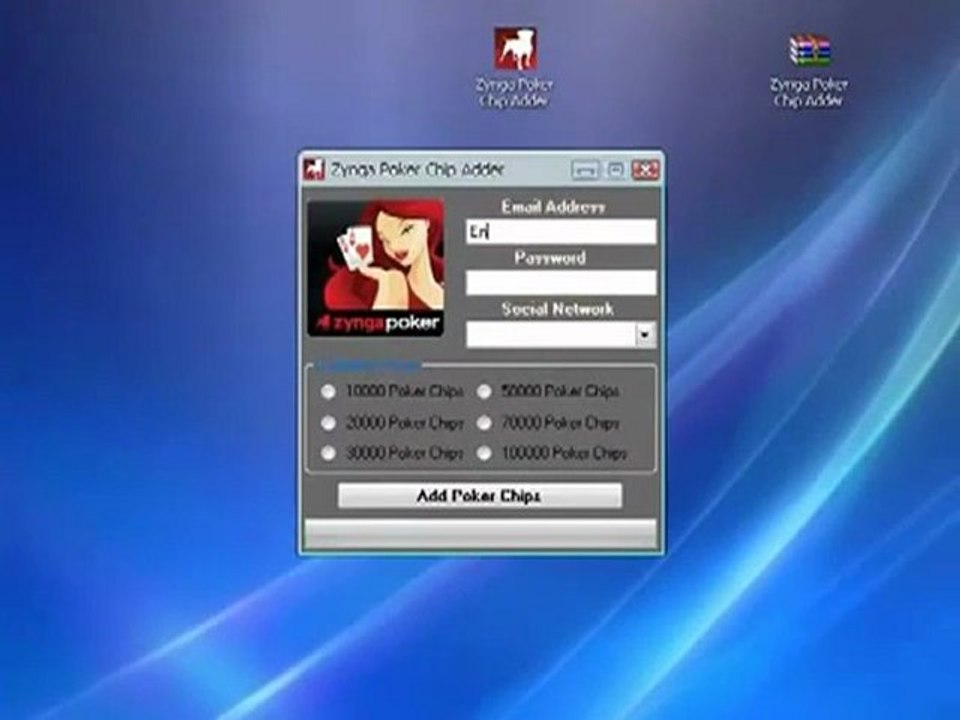The height and width of the screenshot is (720, 960).
Task: Click the progress bar at window bottom
Action: (x=481, y=533)
